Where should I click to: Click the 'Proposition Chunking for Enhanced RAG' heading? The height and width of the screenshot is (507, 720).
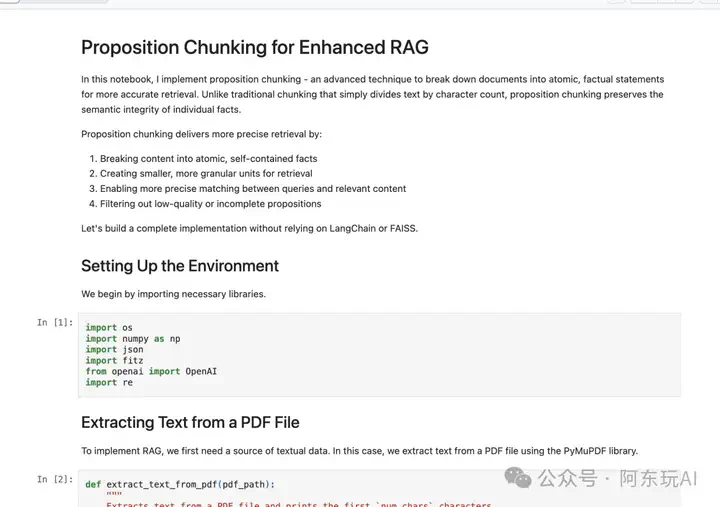coord(255,47)
